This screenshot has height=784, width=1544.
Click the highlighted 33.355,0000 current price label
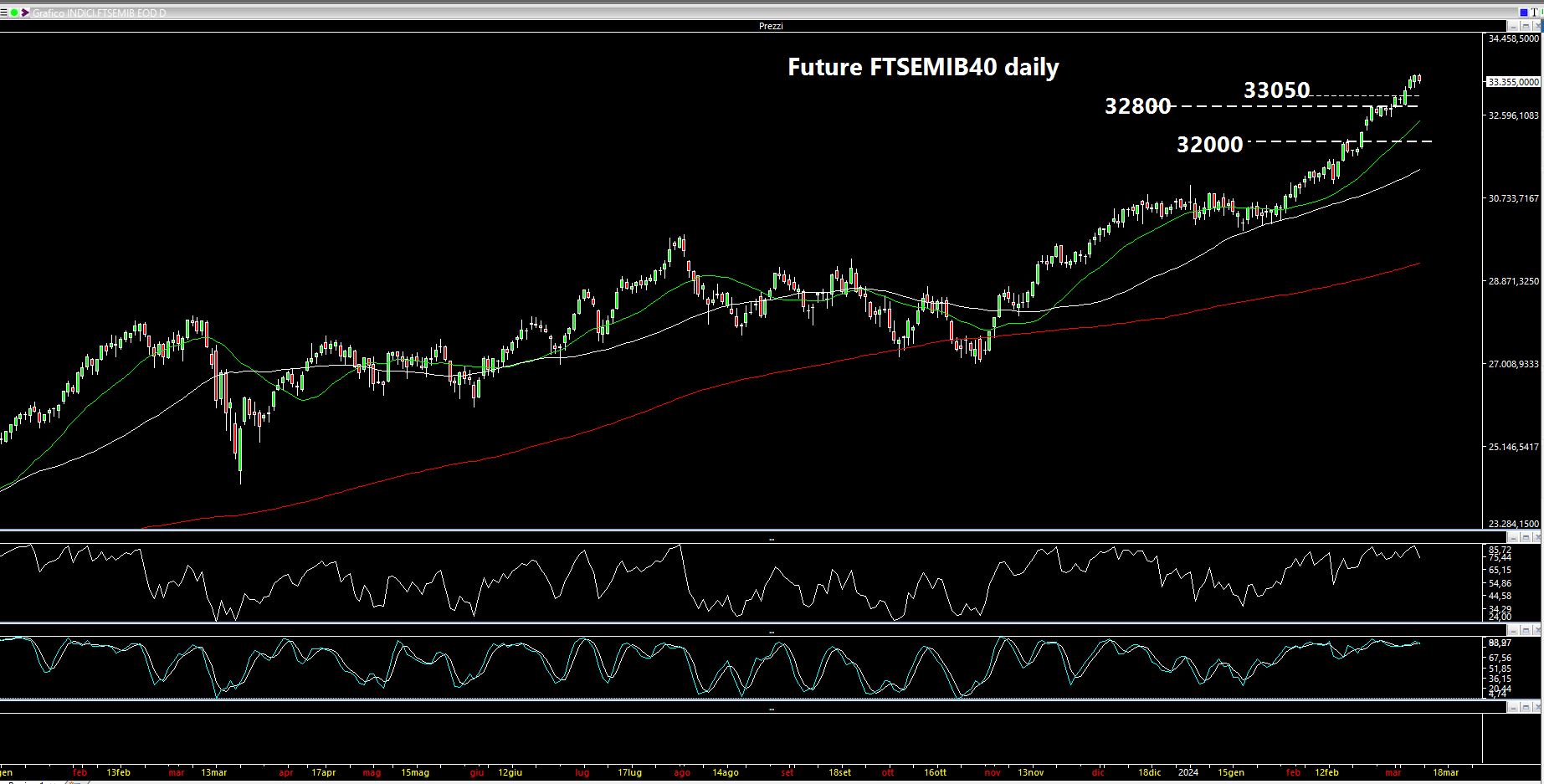click(1513, 82)
